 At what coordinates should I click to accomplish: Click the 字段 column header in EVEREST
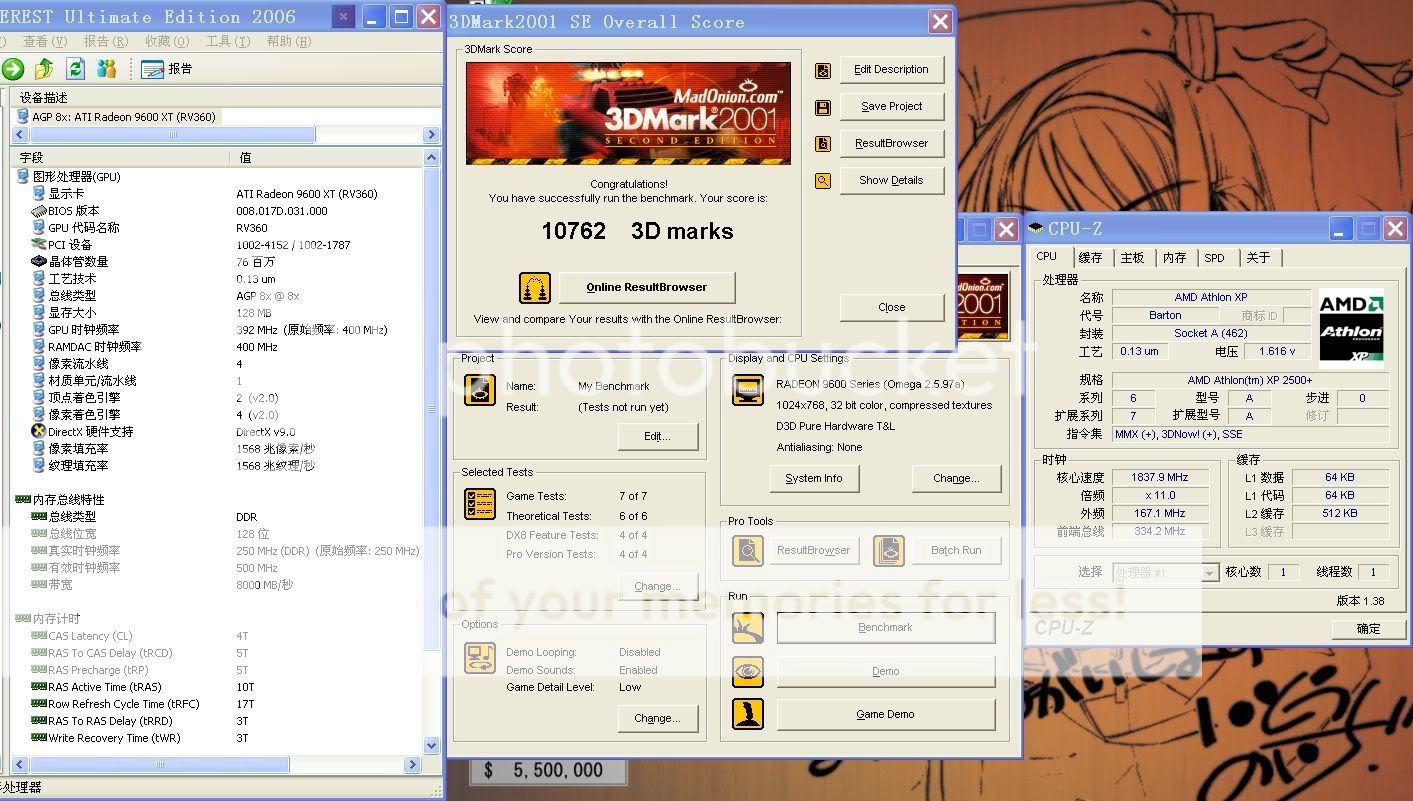coord(121,158)
